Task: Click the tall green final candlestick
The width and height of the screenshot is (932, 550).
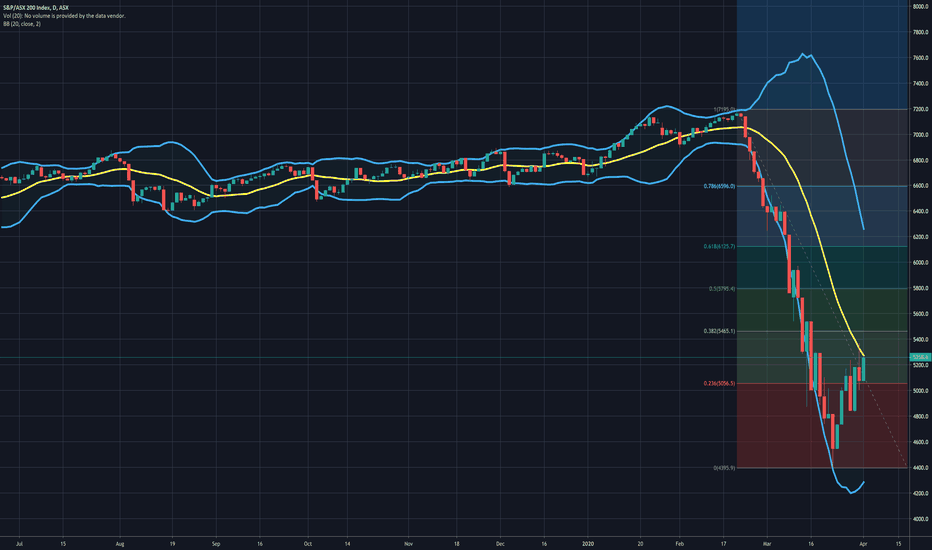Action: [x=864, y=369]
